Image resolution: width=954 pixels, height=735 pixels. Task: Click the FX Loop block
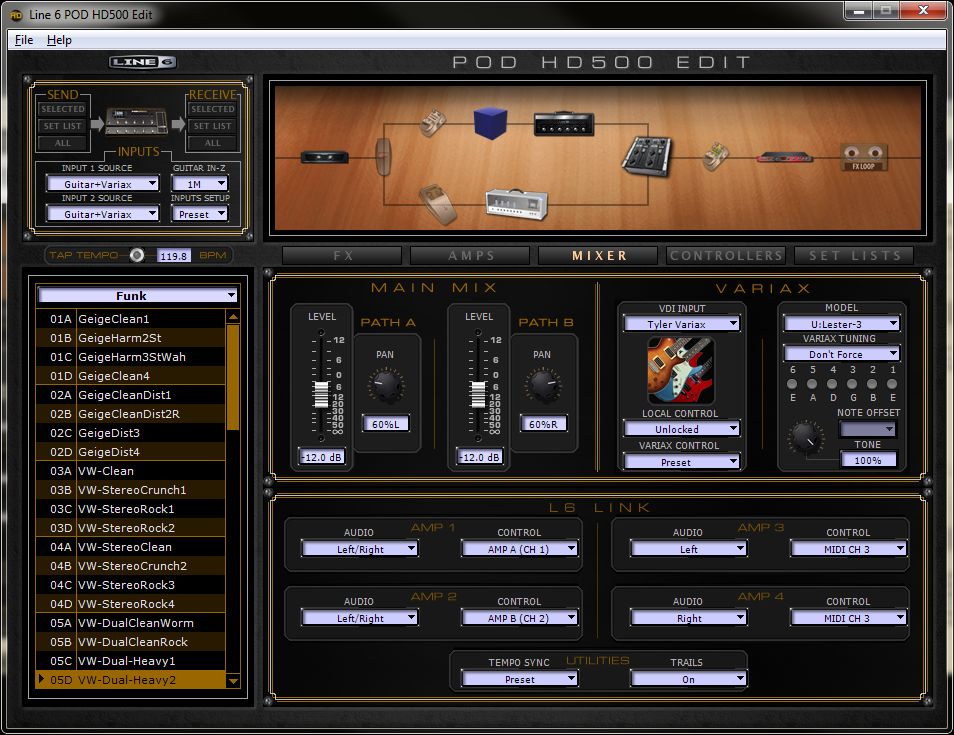863,157
